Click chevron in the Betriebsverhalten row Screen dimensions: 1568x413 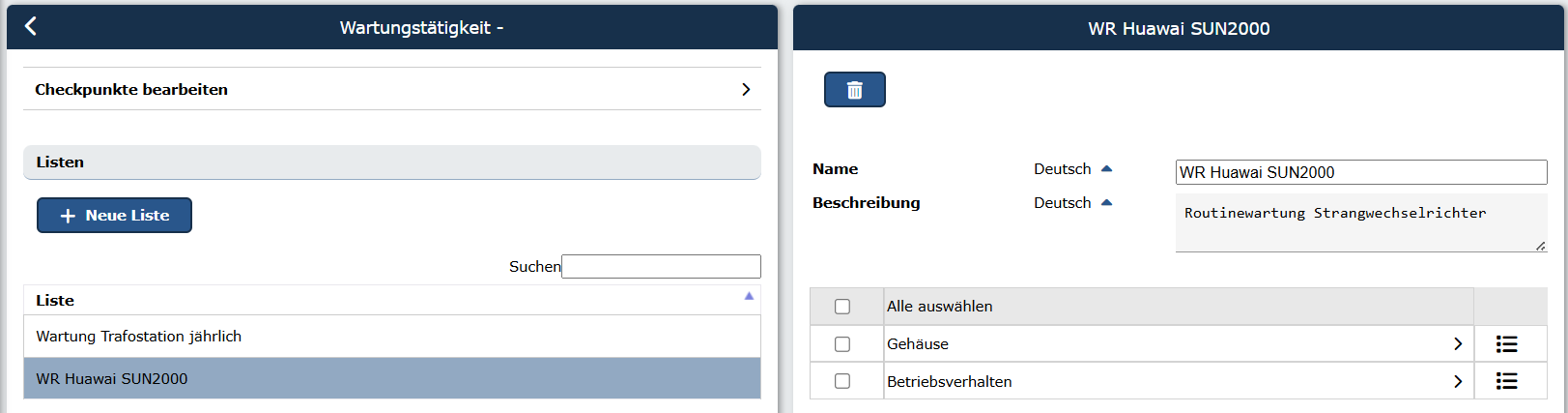point(1458,381)
